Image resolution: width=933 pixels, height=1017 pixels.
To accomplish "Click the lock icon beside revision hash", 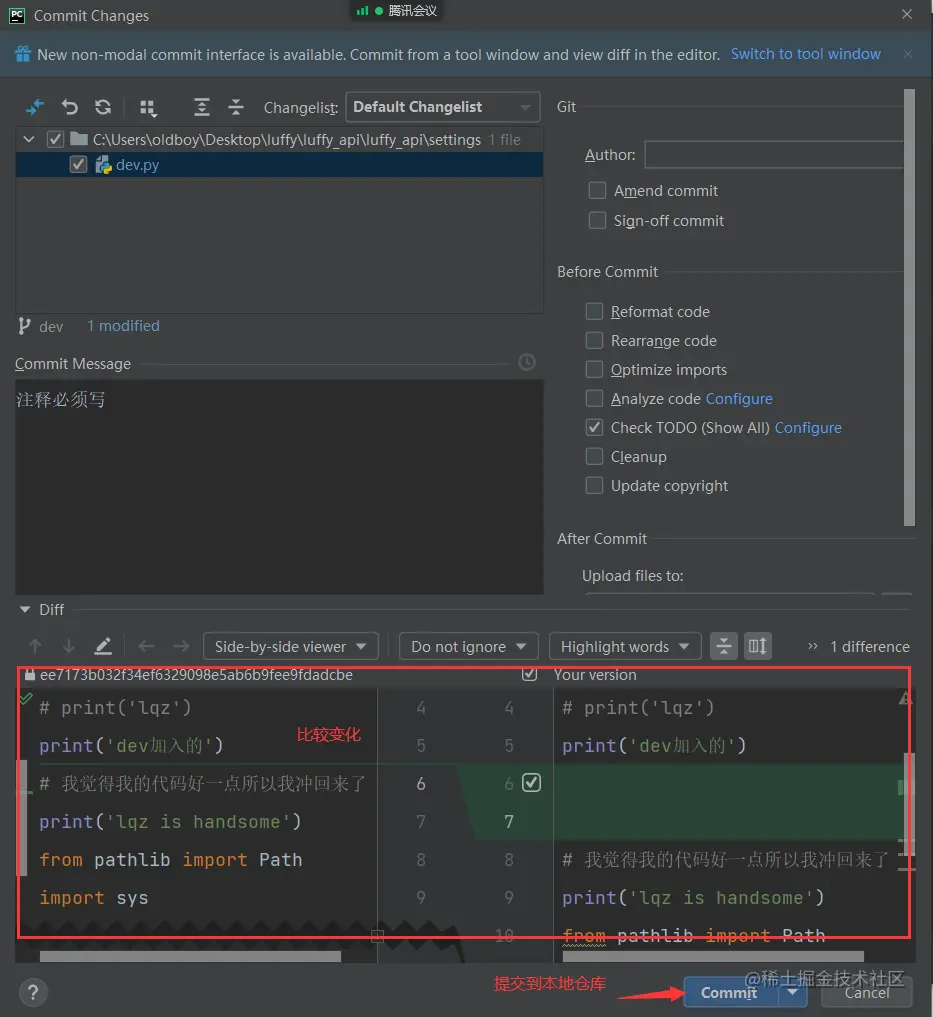I will tap(29, 675).
